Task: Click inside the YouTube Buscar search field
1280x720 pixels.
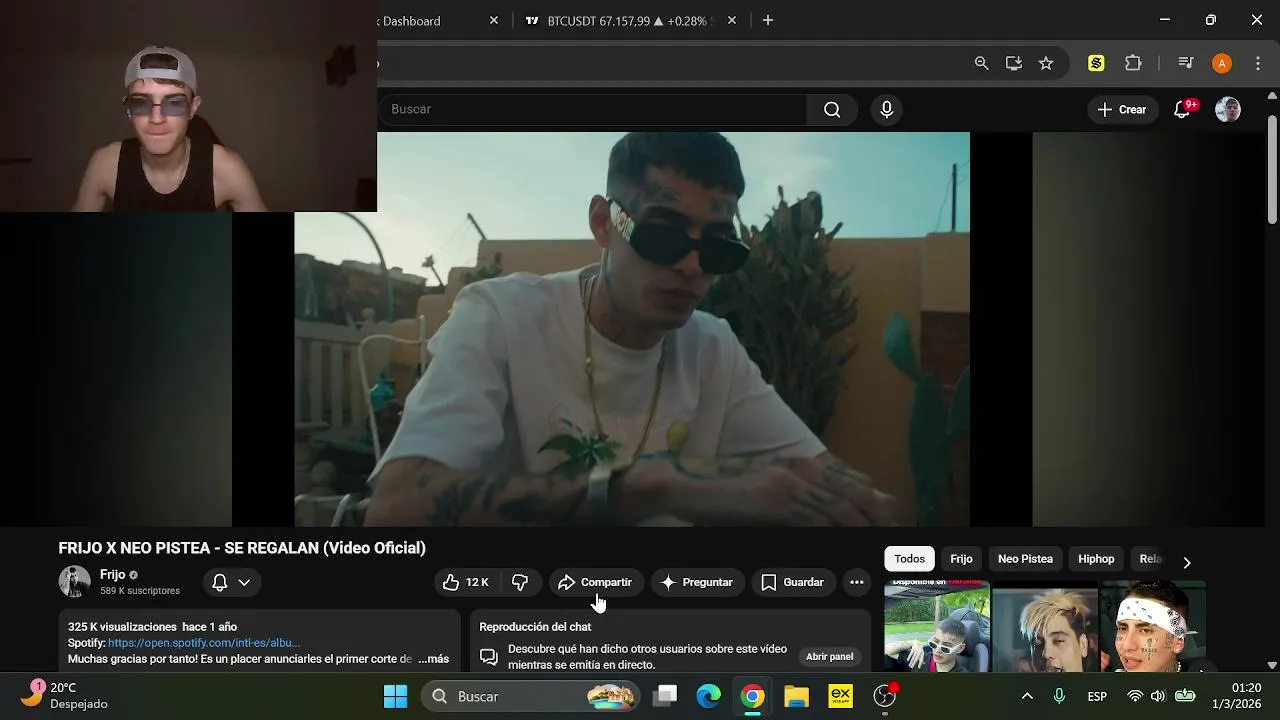Action: 592,109
